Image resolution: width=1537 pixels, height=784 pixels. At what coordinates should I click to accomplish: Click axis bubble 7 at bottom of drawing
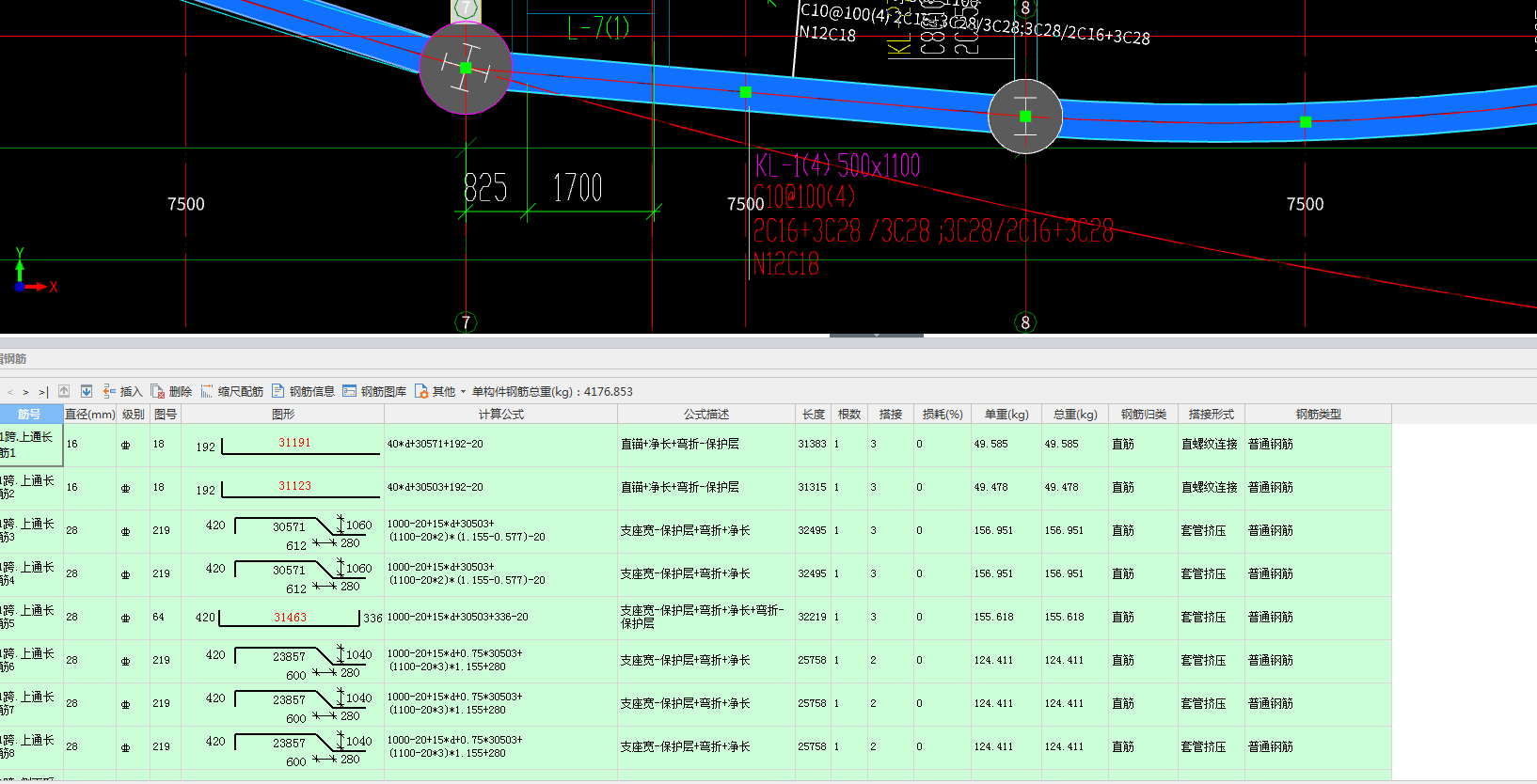click(x=466, y=322)
